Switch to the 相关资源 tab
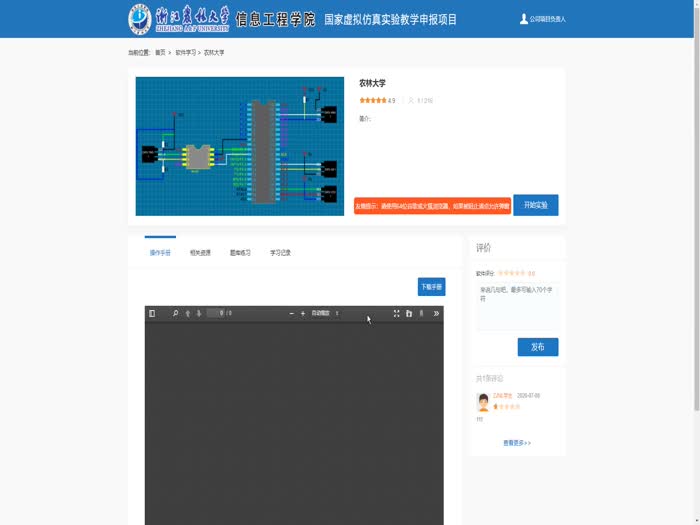Screen dimensions: 700x525 [200, 253]
